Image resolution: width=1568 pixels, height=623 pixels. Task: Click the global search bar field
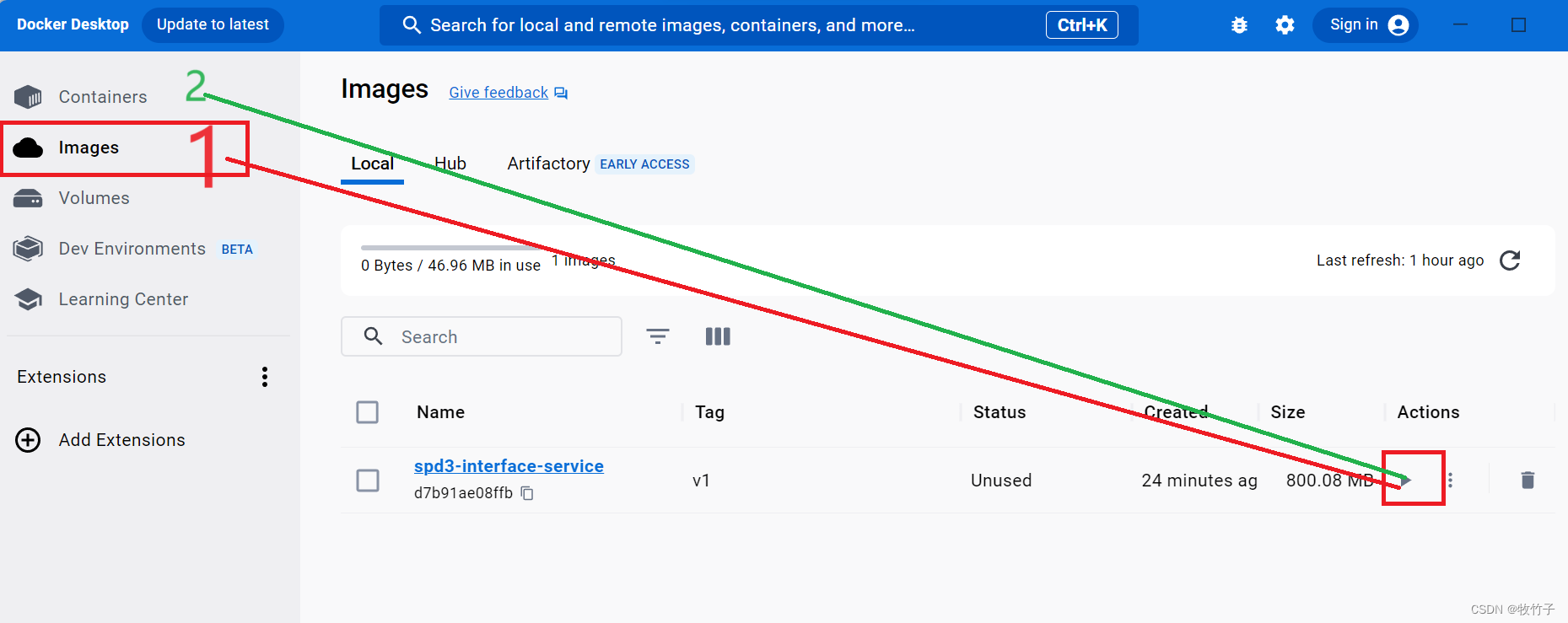coord(759,25)
